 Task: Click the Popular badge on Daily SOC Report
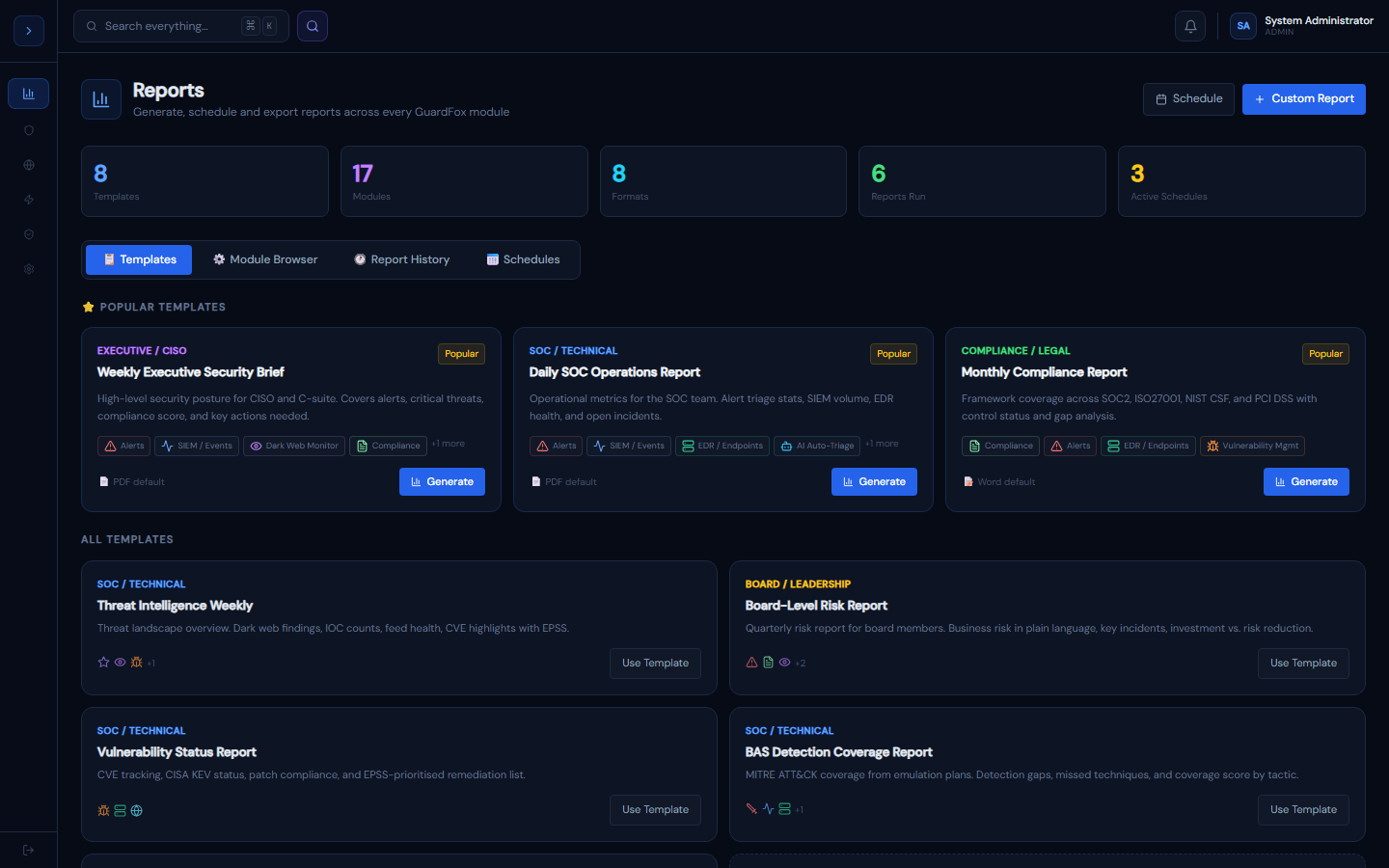tap(893, 354)
